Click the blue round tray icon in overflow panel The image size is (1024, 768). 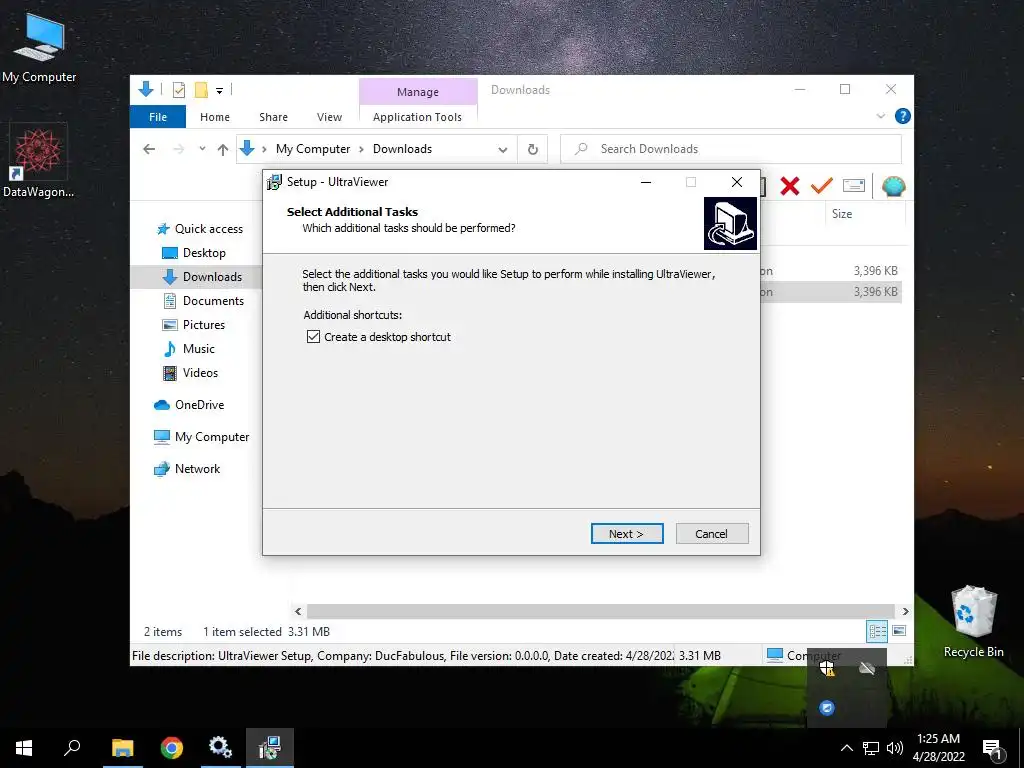click(827, 707)
